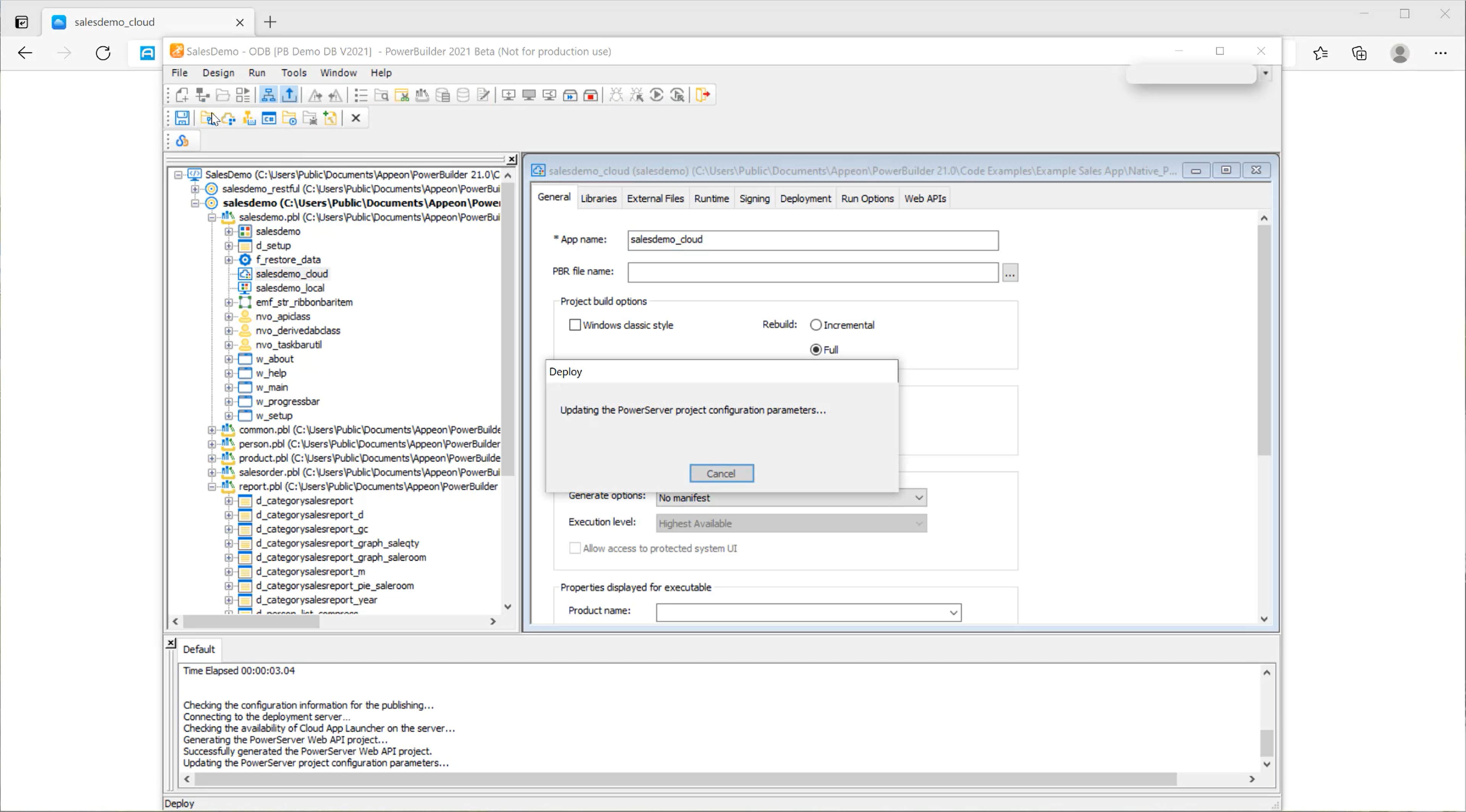1466x812 pixels.
Task: Click into the App name field
Action: click(x=813, y=240)
